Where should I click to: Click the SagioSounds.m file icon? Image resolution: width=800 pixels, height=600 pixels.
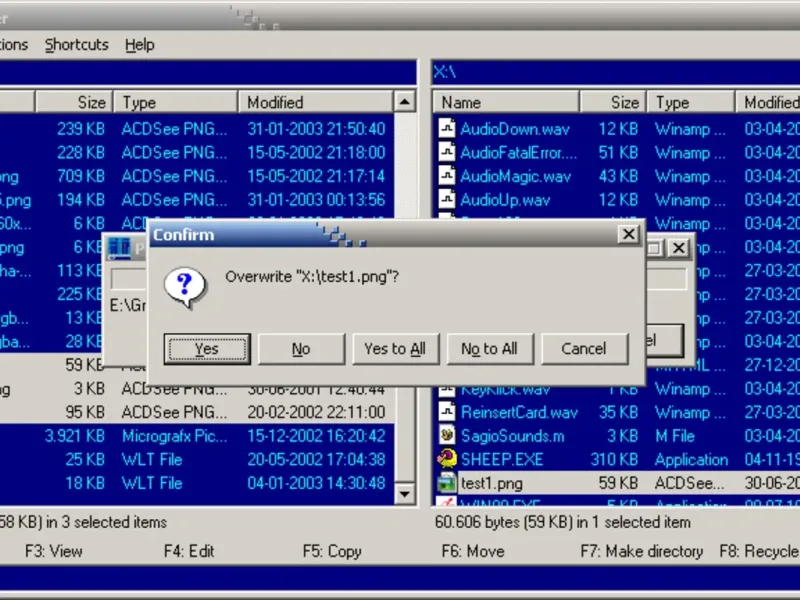coord(446,436)
